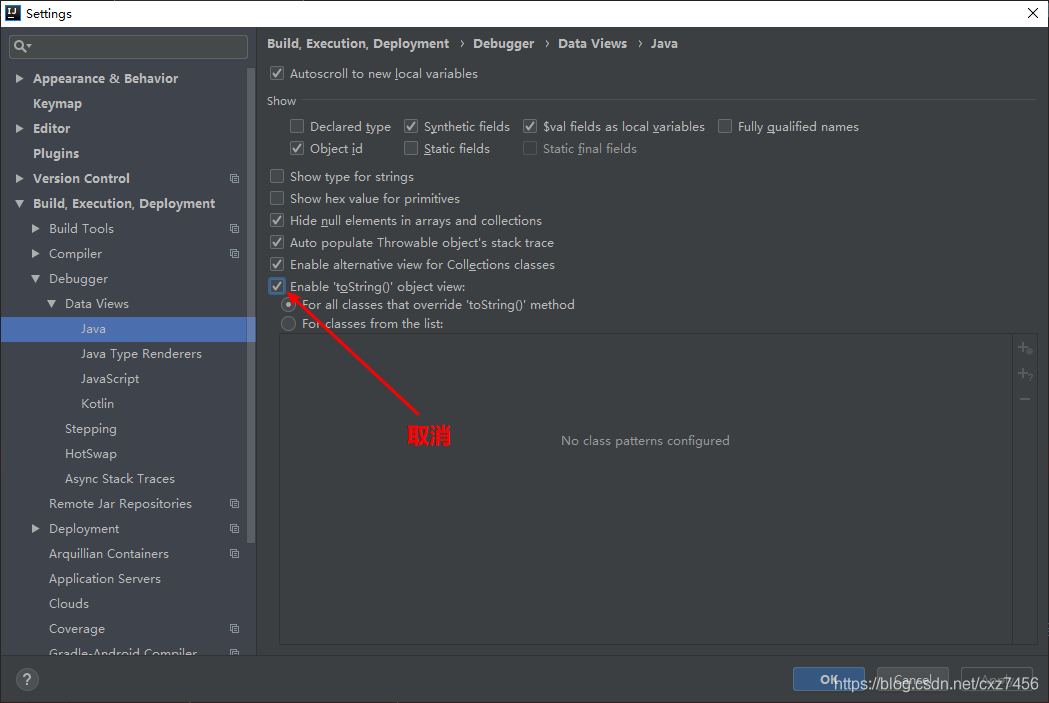Click Build, Execution, Deployment breadcrumb

358,43
